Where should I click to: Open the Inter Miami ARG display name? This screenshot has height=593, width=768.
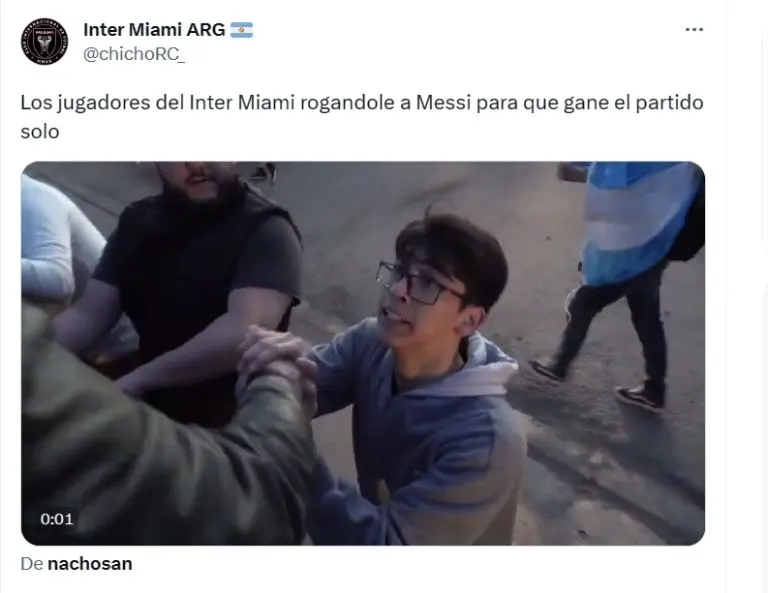click(x=154, y=30)
